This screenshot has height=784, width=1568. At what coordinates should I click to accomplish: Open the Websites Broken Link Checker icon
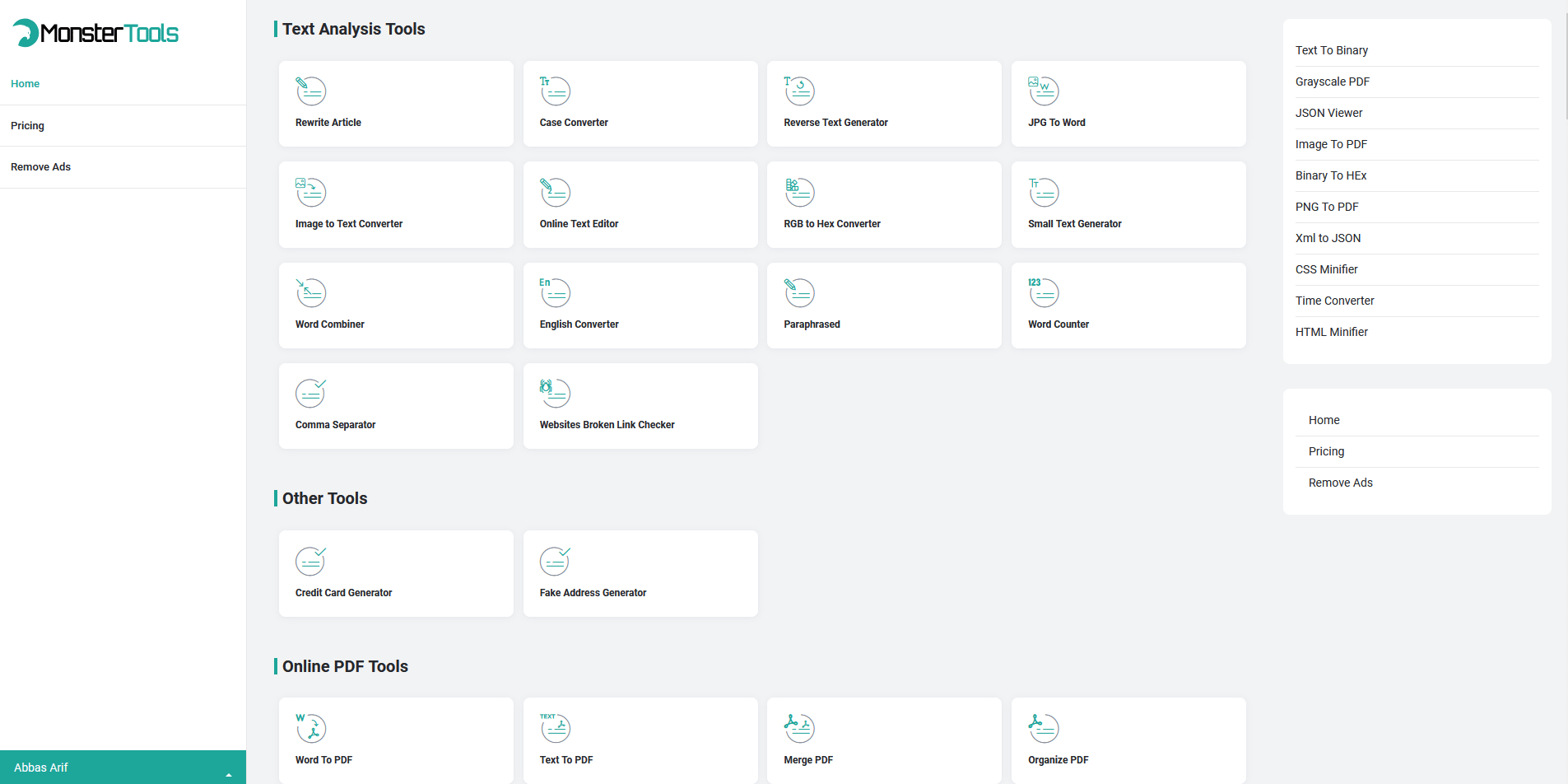tap(555, 393)
